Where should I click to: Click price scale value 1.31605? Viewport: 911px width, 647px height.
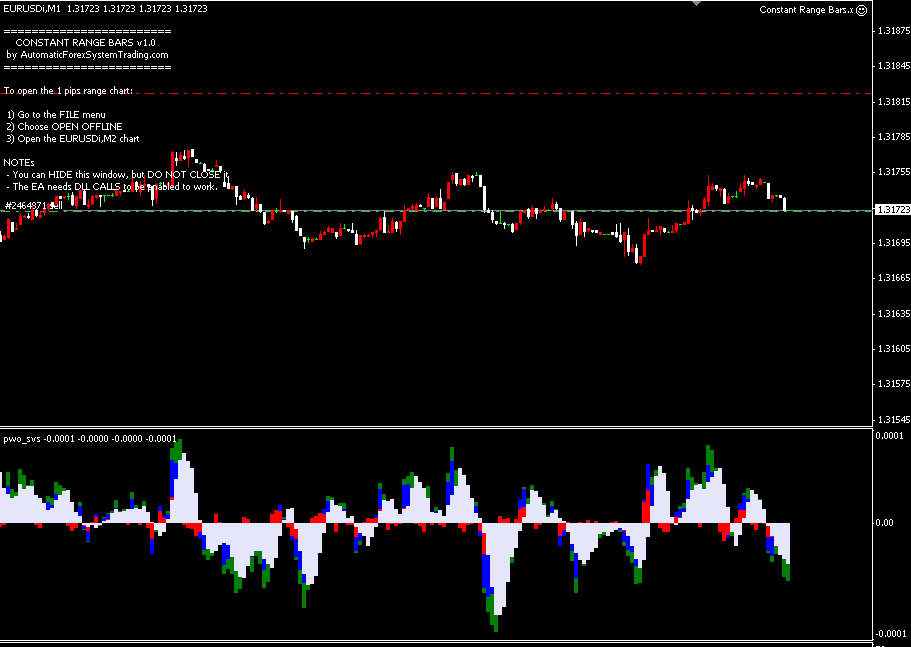click(894, 348)
